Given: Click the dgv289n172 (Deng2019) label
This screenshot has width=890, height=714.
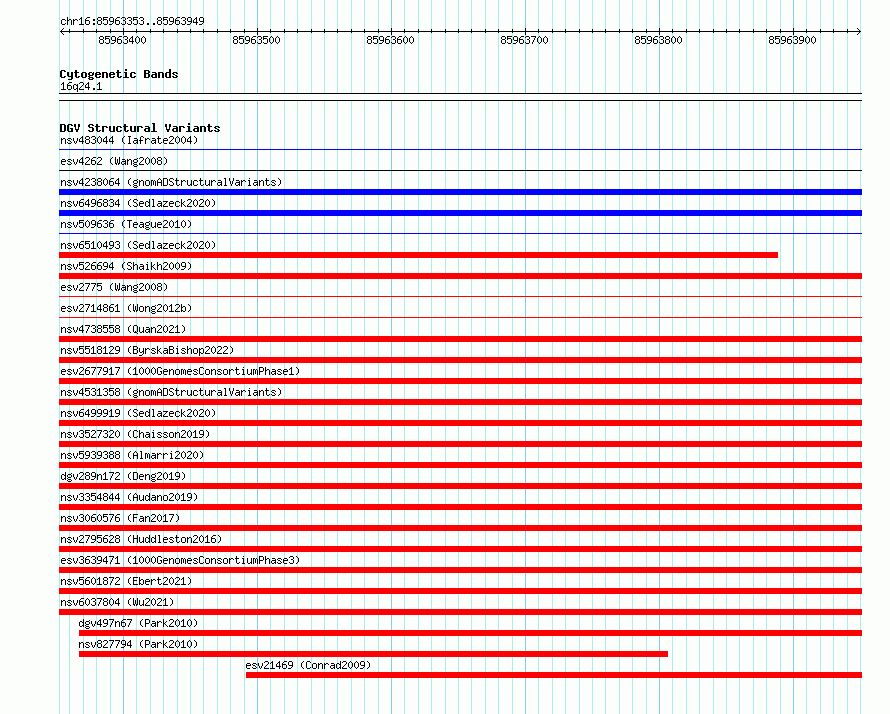Looking at the screenshot, I should pyautogui.click(x=123, y=476).
